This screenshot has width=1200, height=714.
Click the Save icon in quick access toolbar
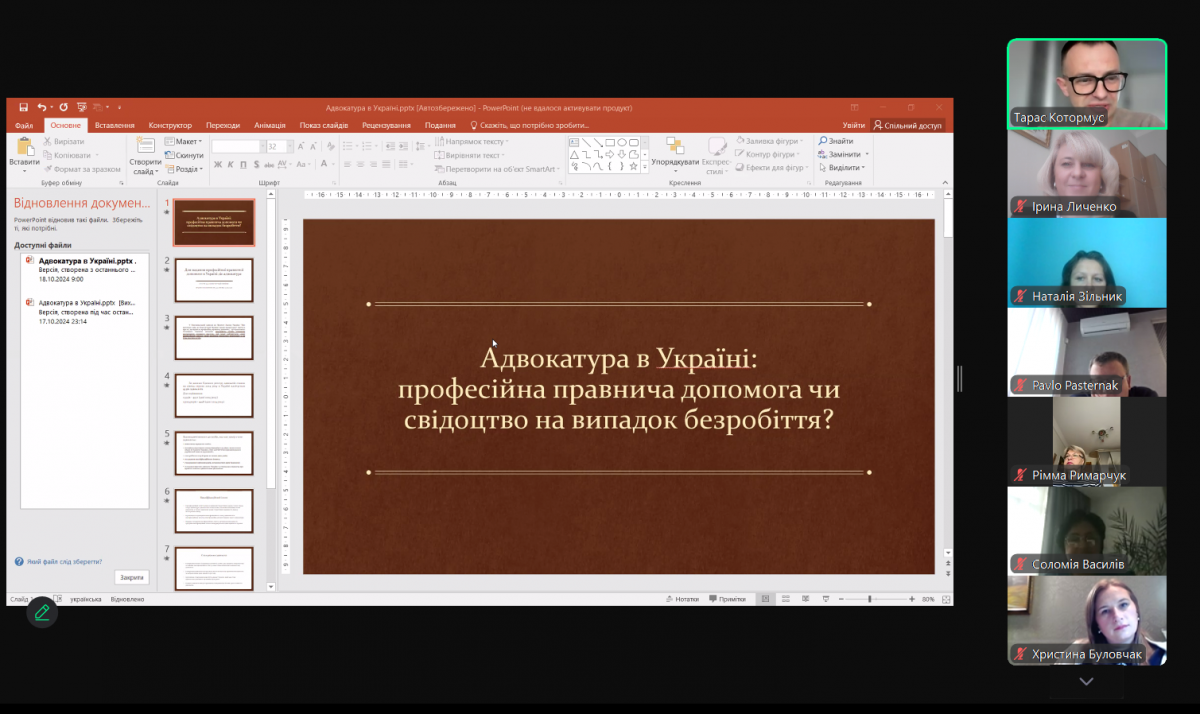pos(23,106)
